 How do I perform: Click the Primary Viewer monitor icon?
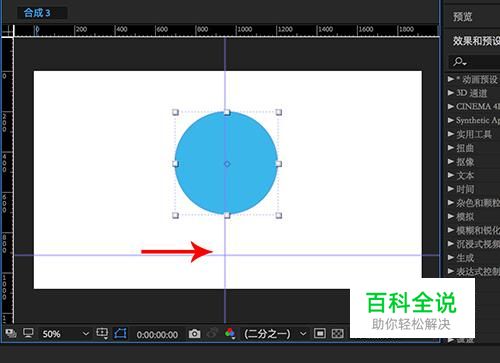[x=28, y=333]
